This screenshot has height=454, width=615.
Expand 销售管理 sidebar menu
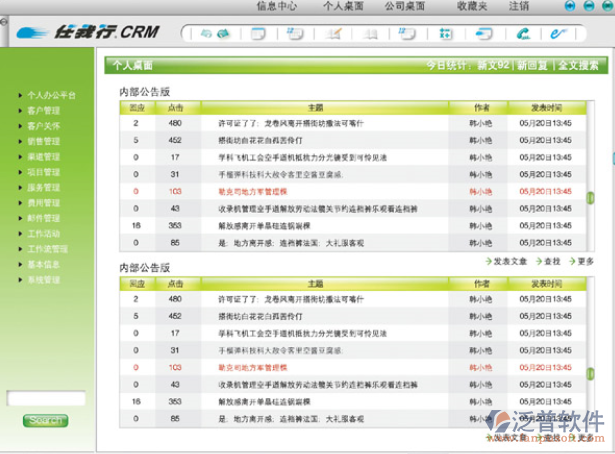(43, 141)
